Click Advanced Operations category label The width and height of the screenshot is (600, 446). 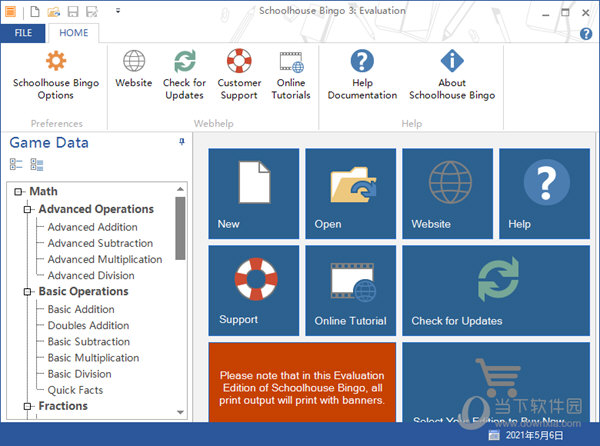(96, 209)
